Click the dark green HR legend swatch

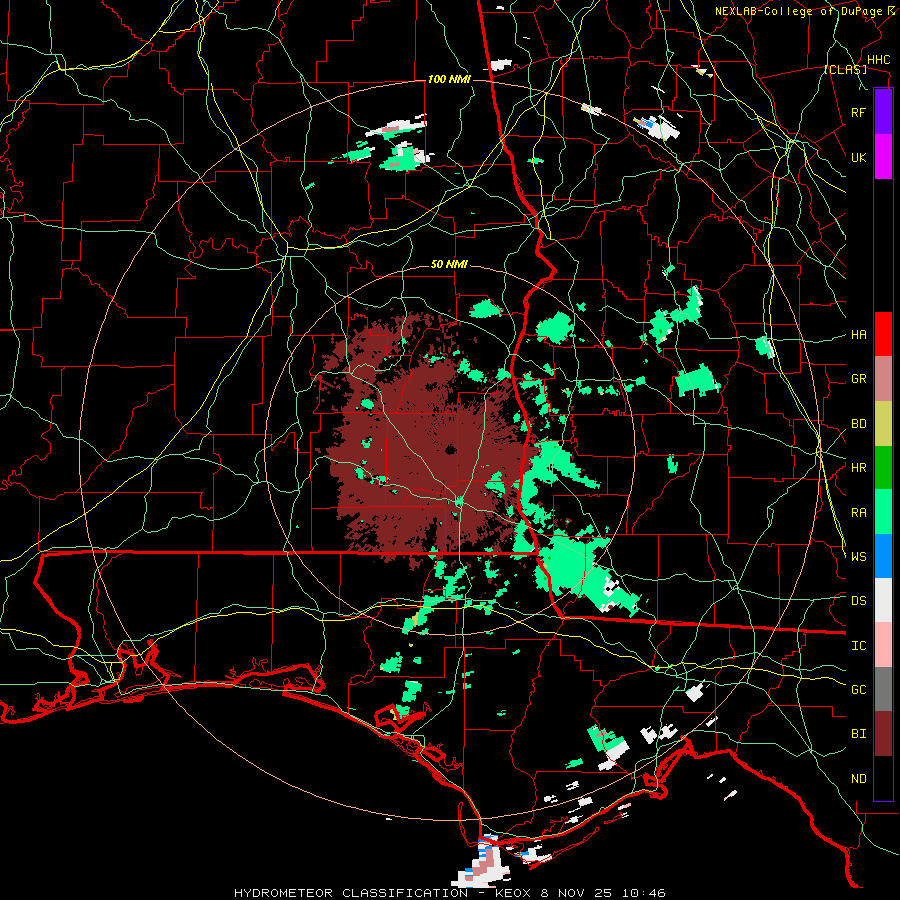[x=883, y=468]
